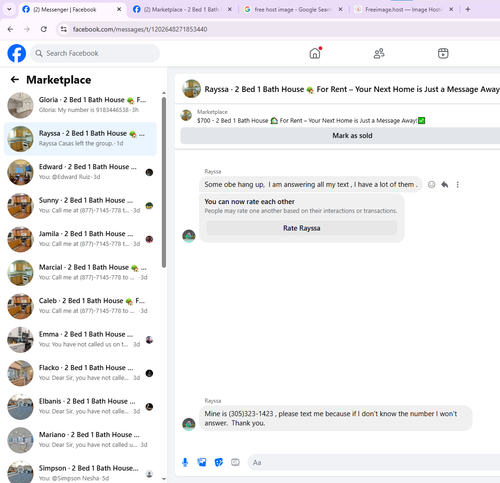Click Edward's listing thumbnail
This screenshot has width=500, height=483.
(20, 172)
